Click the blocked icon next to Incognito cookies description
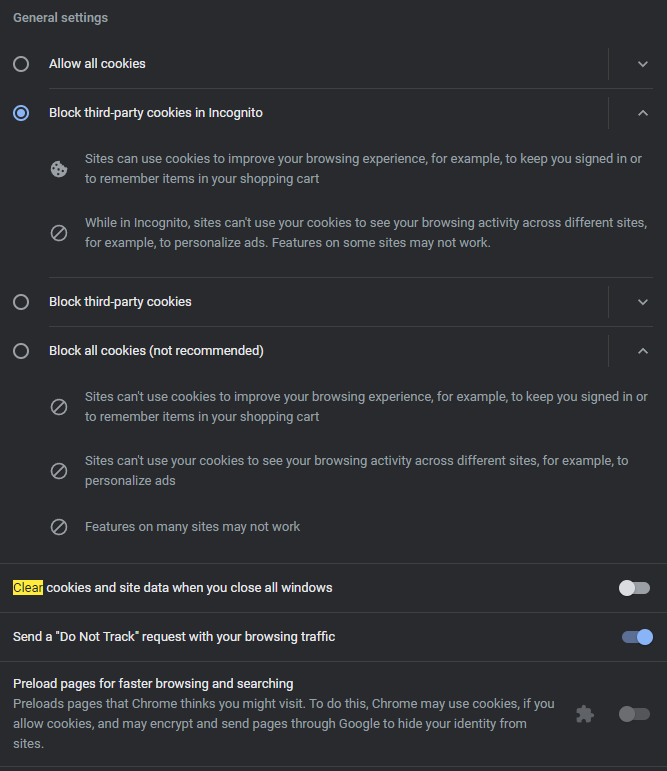 coord(59,233)
